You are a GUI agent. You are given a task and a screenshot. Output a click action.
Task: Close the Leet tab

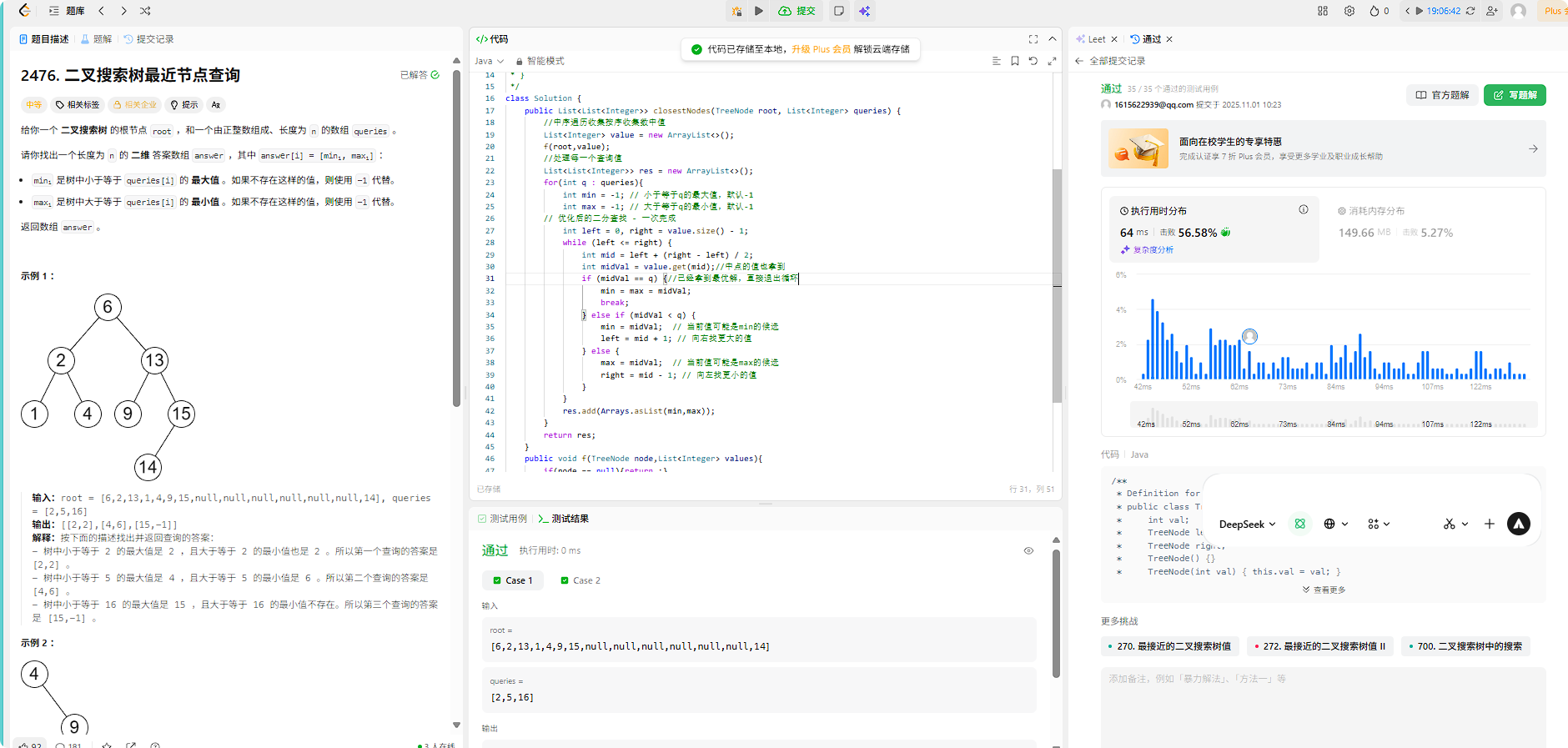[x=1114, y=39]
